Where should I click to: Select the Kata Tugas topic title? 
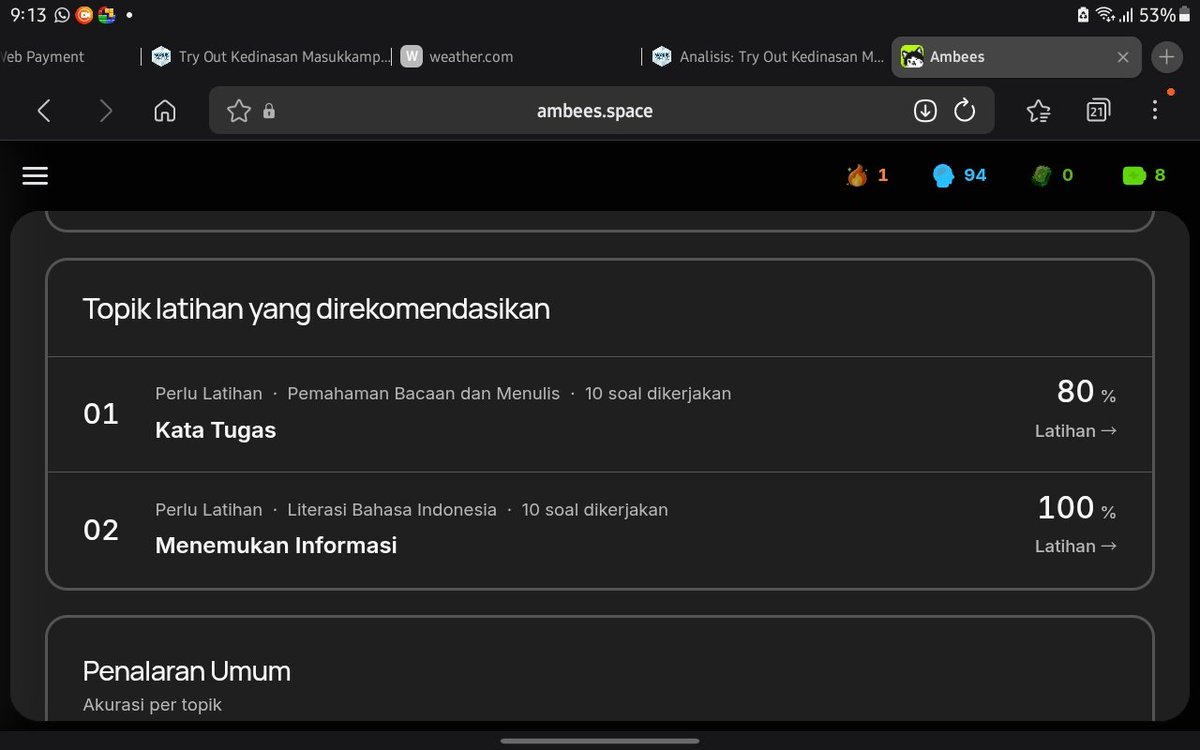coord(215,430)
